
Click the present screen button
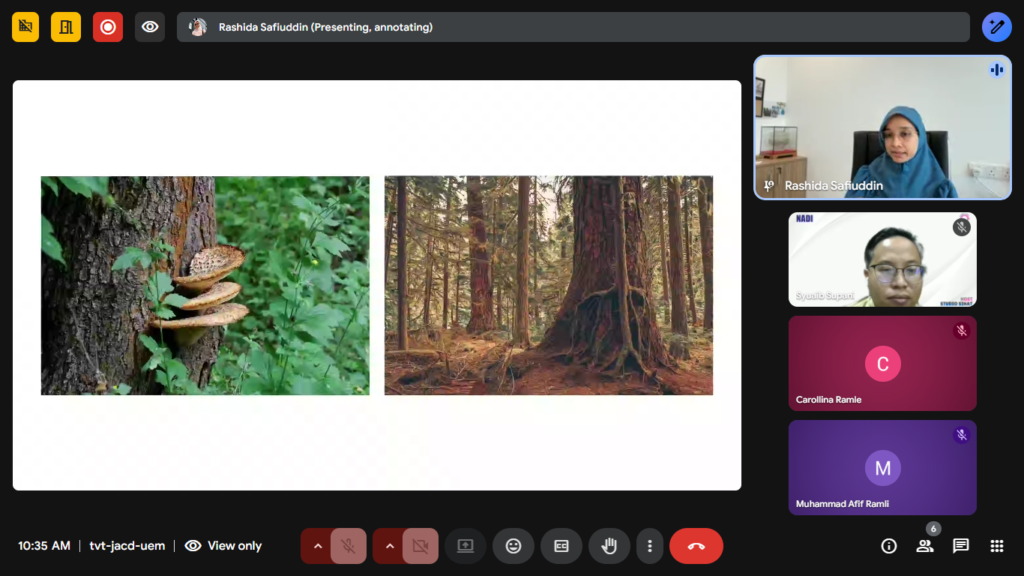465,546
